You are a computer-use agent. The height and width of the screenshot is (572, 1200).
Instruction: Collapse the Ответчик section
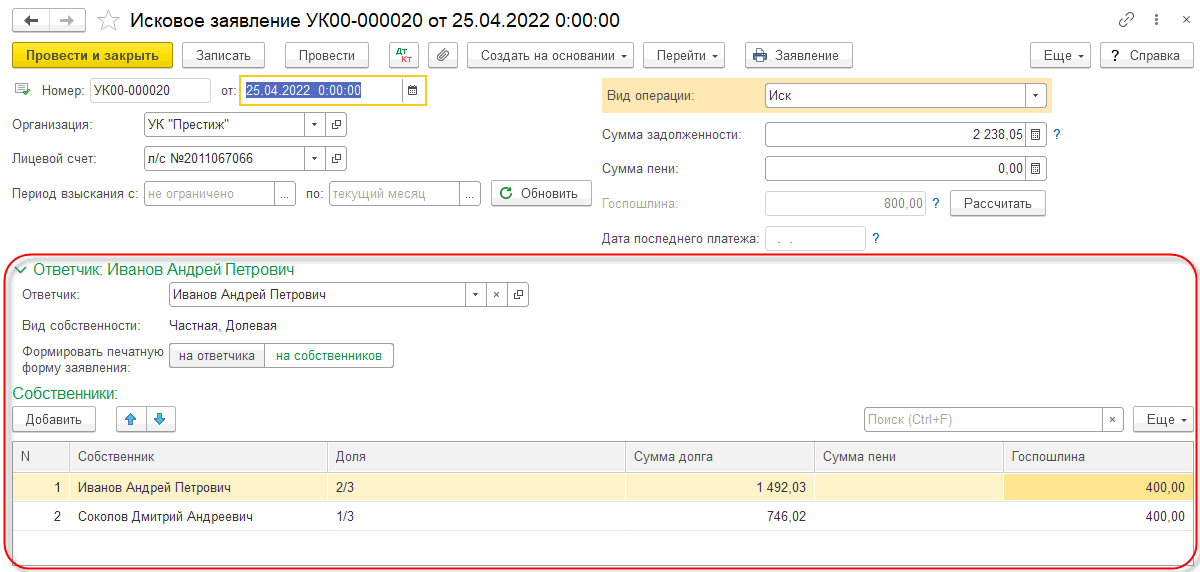(x=20, y=269)
